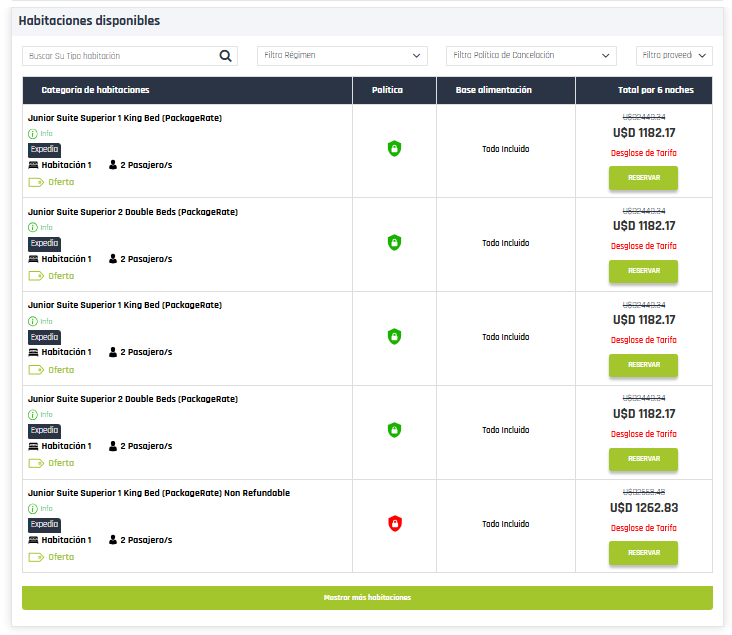Screen dimensions: 732x635
Task: Click 'Todo Incluido' in the first row
Action: click(506, 149)
